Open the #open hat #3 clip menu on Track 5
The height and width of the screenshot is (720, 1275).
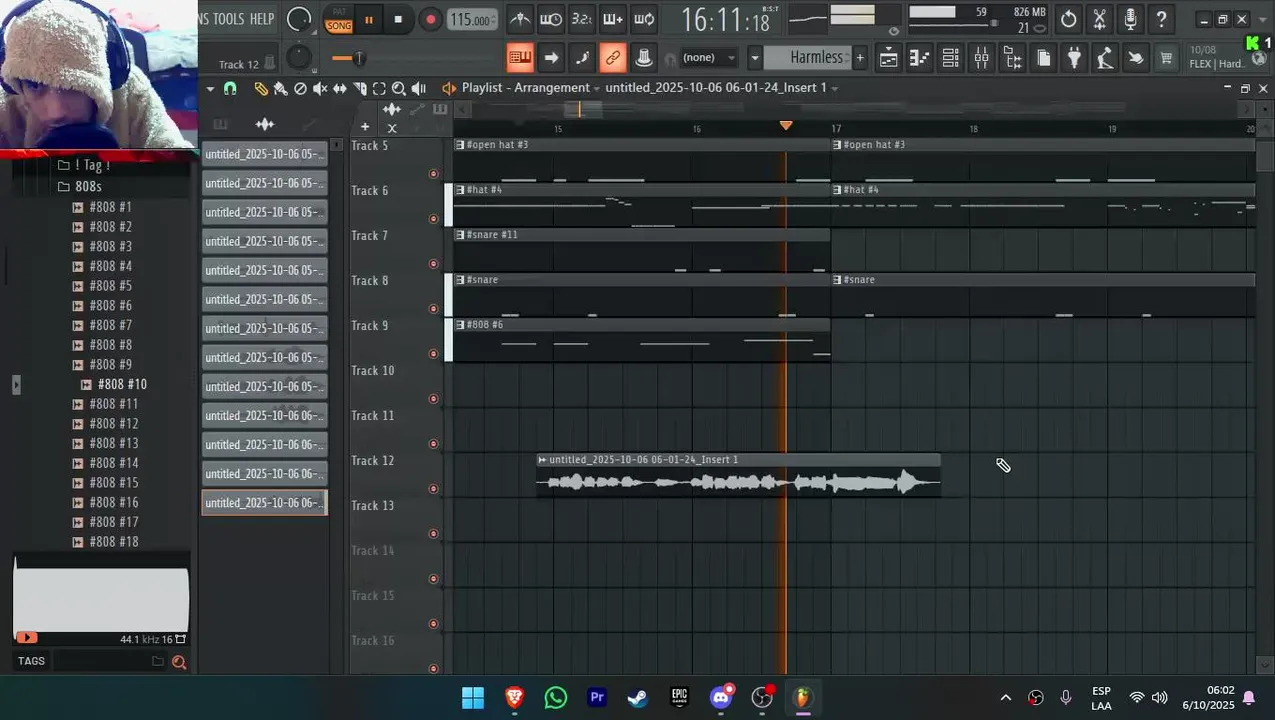[x=460, y=145]
